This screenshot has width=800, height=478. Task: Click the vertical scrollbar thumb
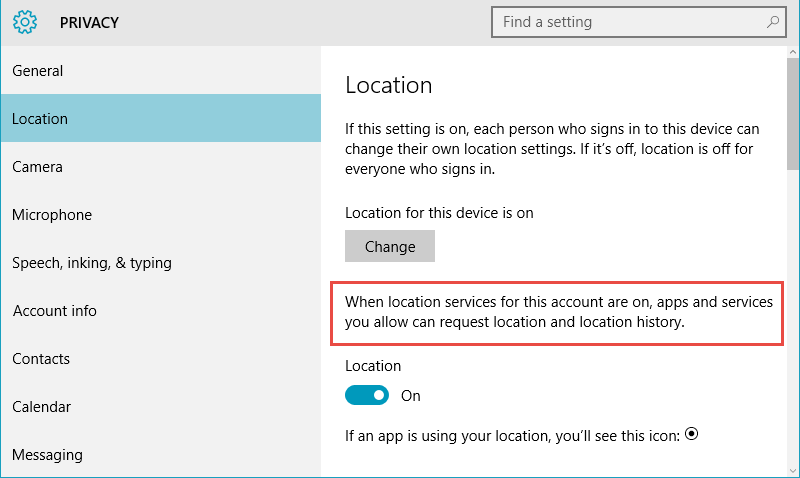tap(792, 114)
